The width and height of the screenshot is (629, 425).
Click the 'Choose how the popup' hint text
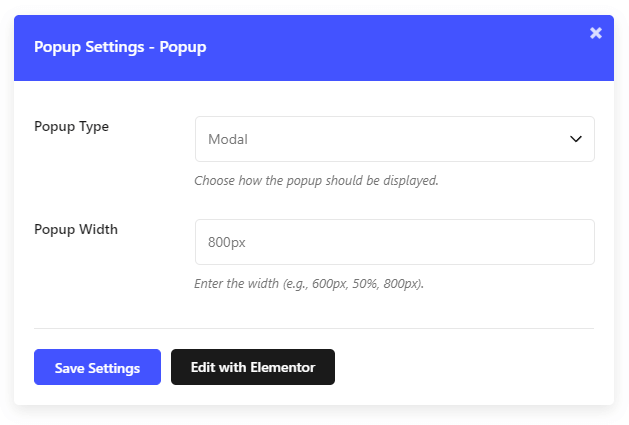click(316, 181)
